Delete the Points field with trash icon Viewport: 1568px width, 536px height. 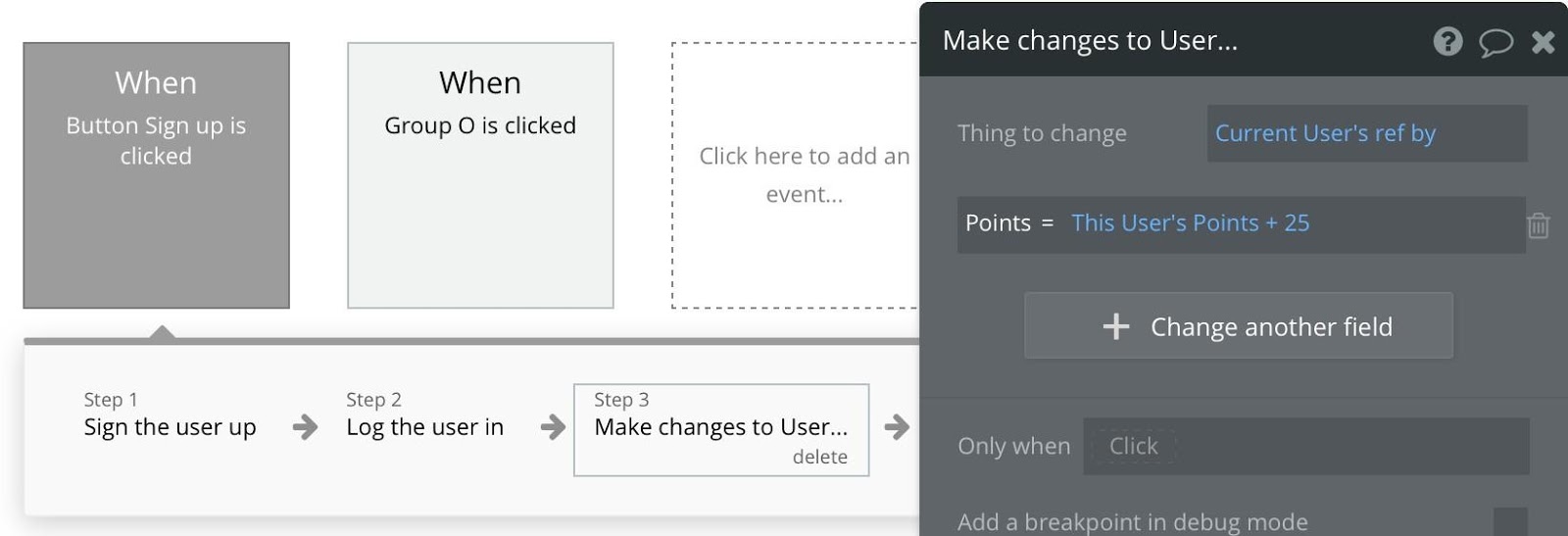pyautogui.click(x=1539, y=225)
